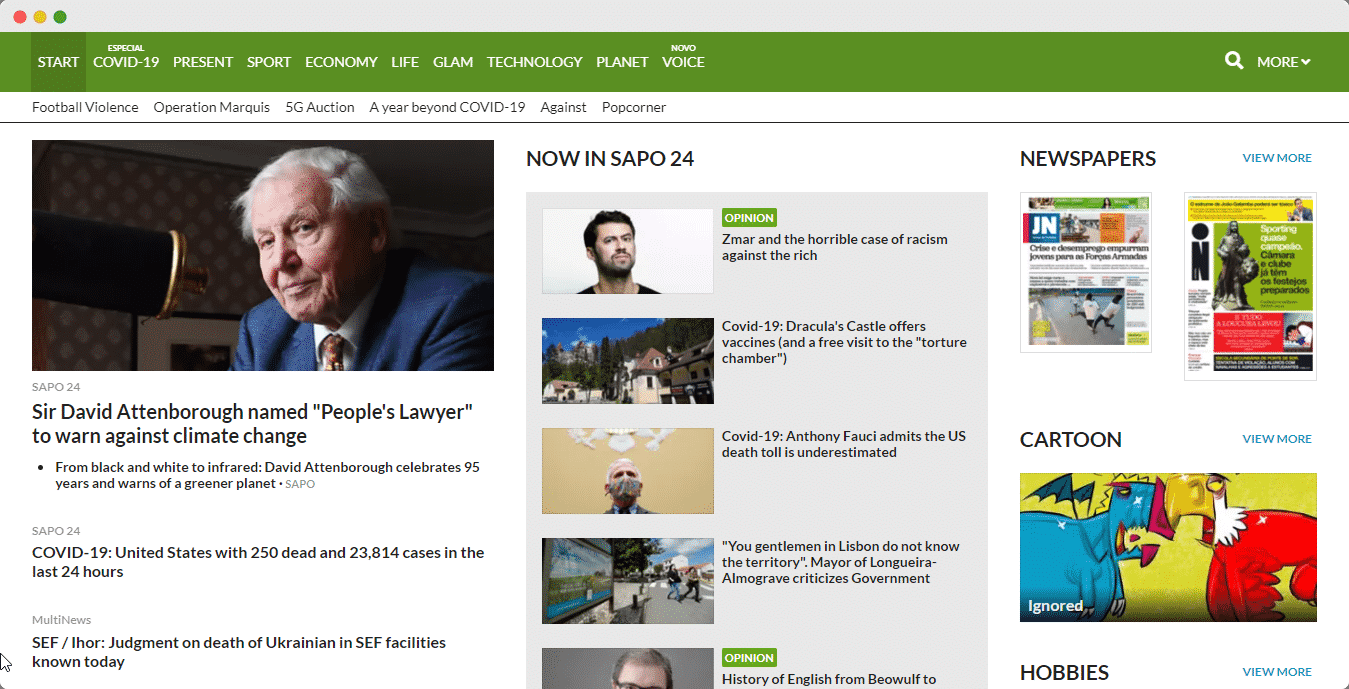Click the NEWSPAPERS section heading
The height and width of the screenshot is (689, 1349).
tap(1088, 158)
